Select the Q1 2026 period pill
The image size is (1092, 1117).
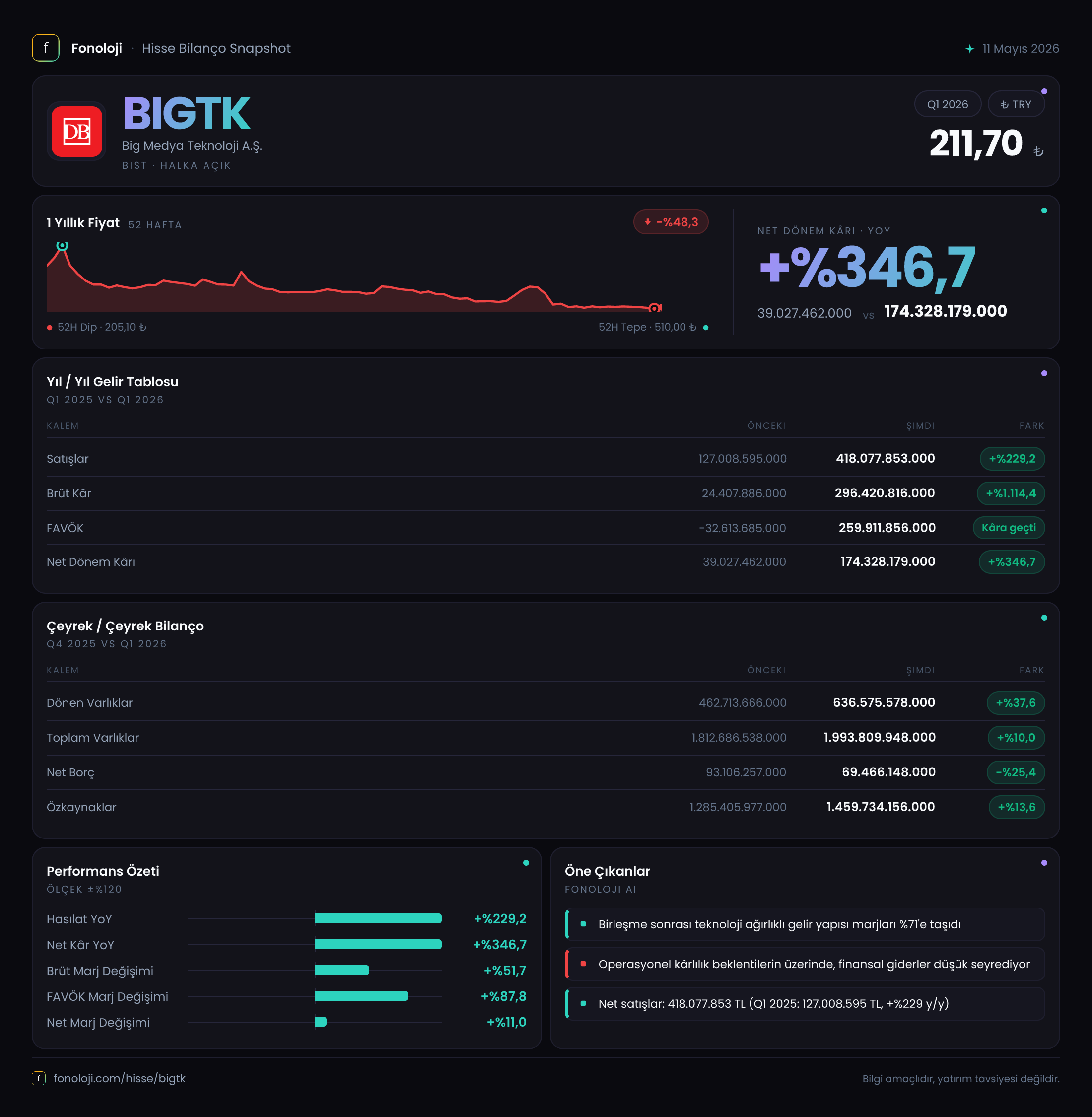tap(948, 104)
